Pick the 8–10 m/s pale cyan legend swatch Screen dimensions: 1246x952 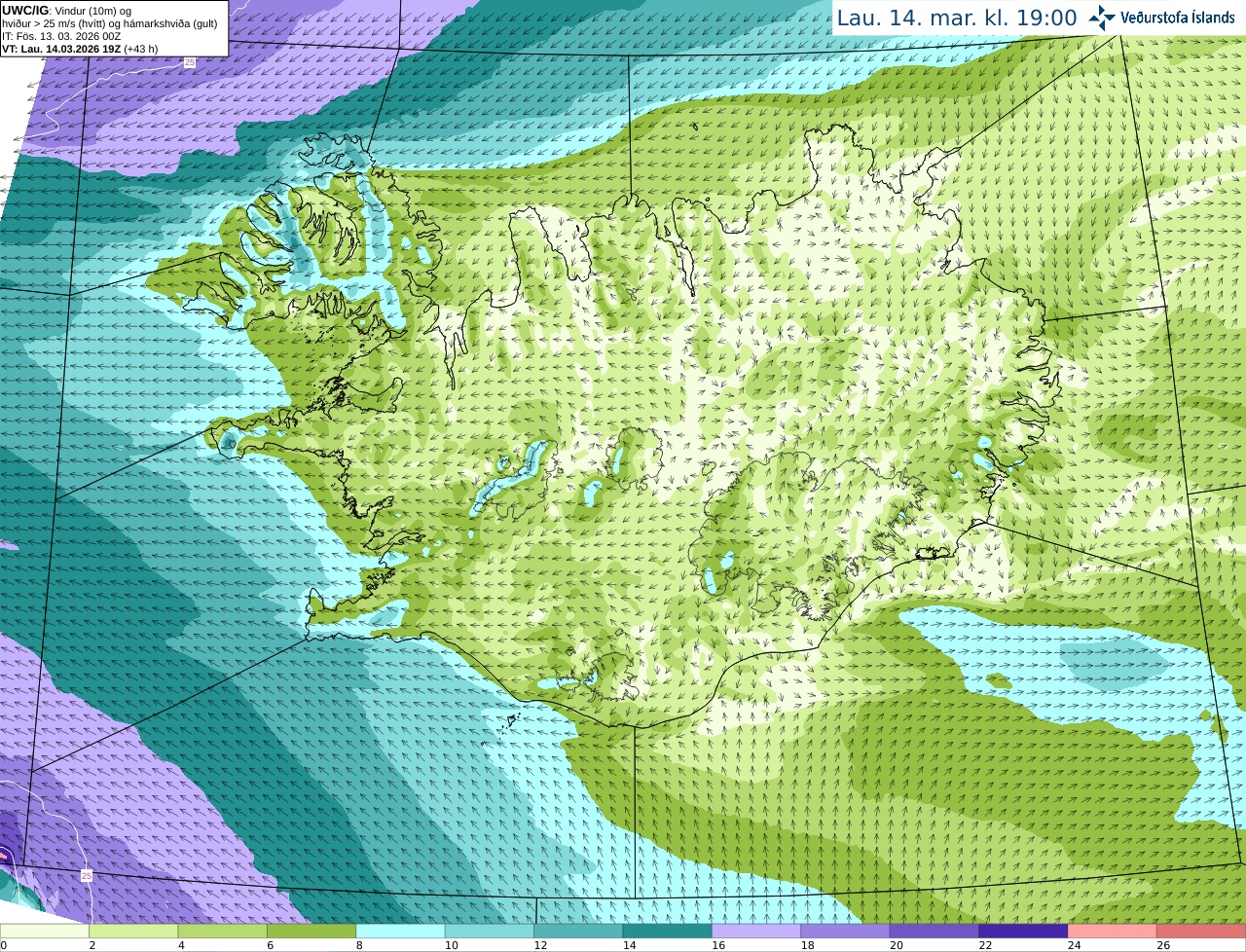tap(401, 931)
